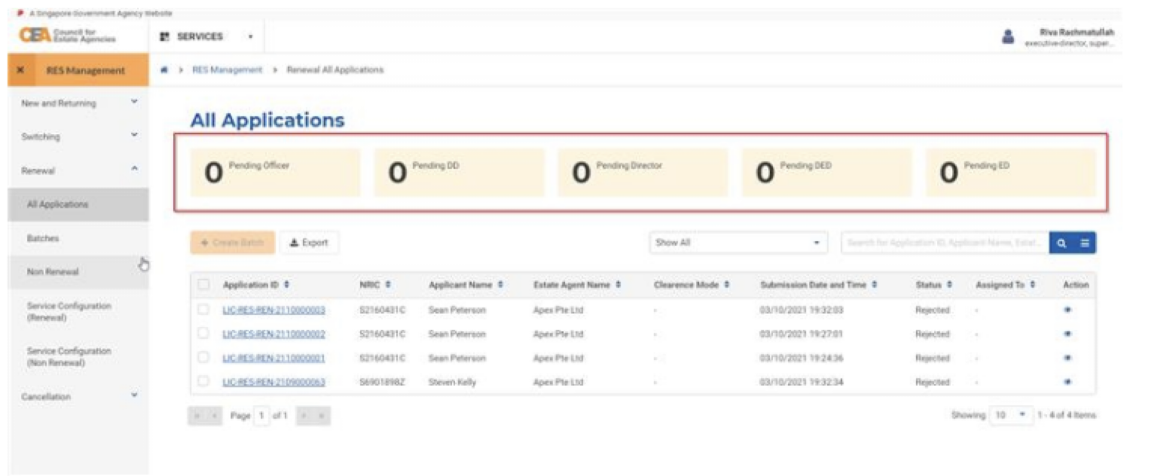Click the Create Batch button
Screen dimensions: 1159x476
232,242
